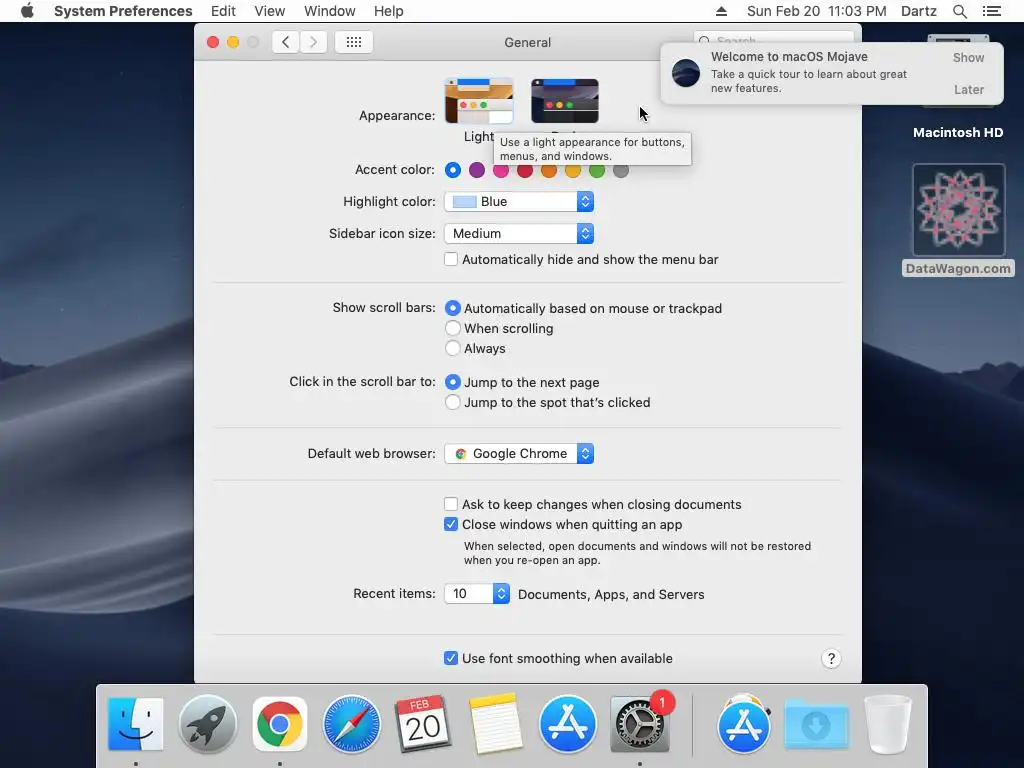
Task: Show all preferences grid button
Action: tap(353, 42)
